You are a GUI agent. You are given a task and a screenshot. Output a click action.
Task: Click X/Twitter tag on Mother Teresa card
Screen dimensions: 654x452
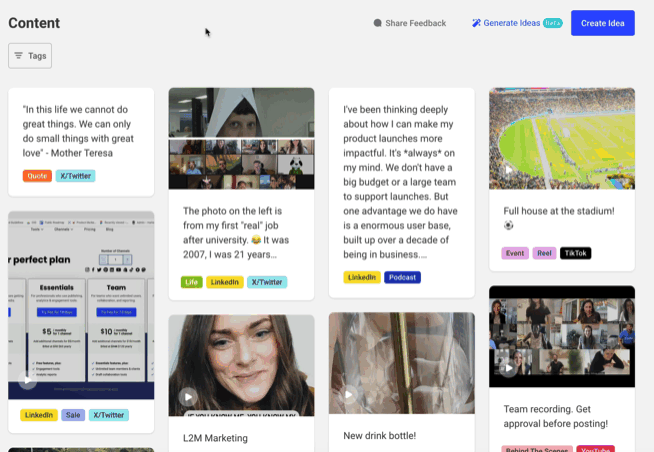click(76, 176)
